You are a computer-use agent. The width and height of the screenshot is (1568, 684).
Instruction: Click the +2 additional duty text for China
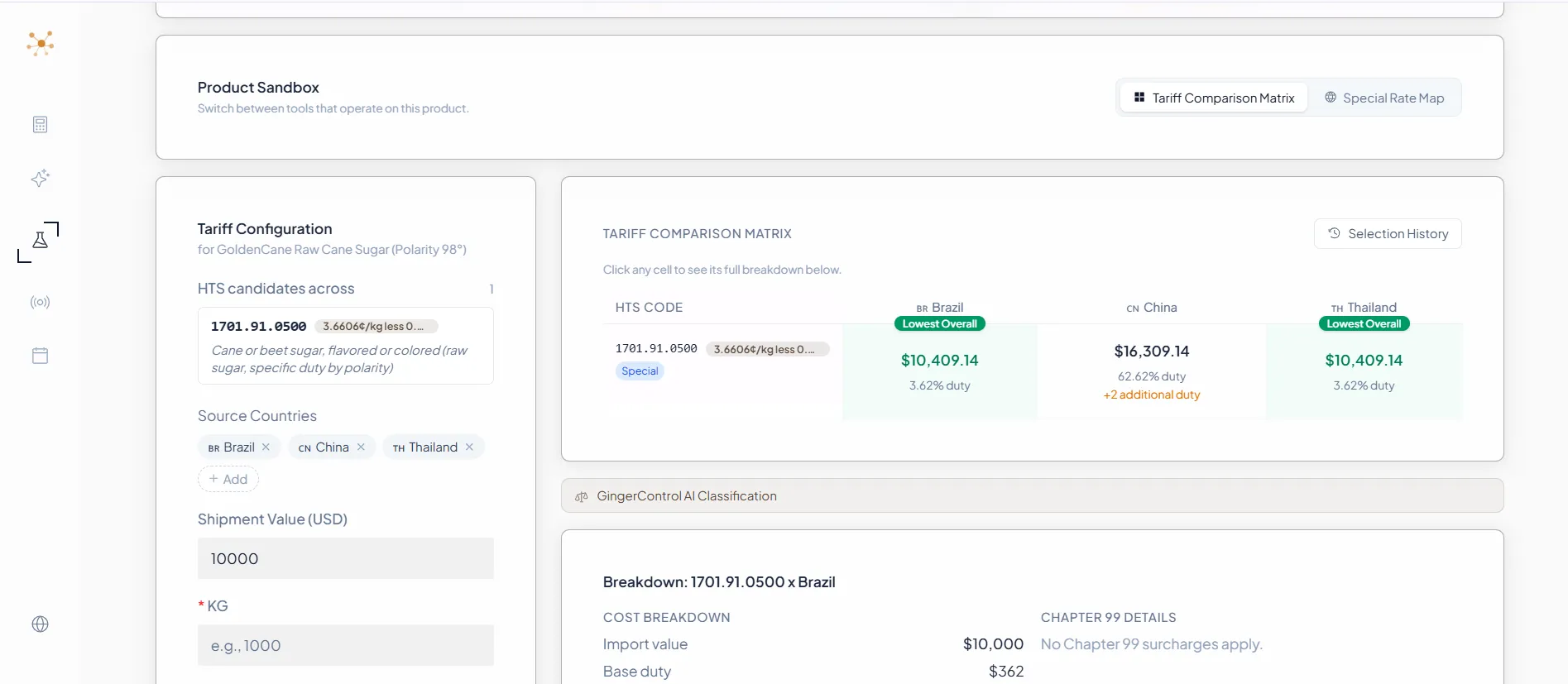tap(1151, 395)
